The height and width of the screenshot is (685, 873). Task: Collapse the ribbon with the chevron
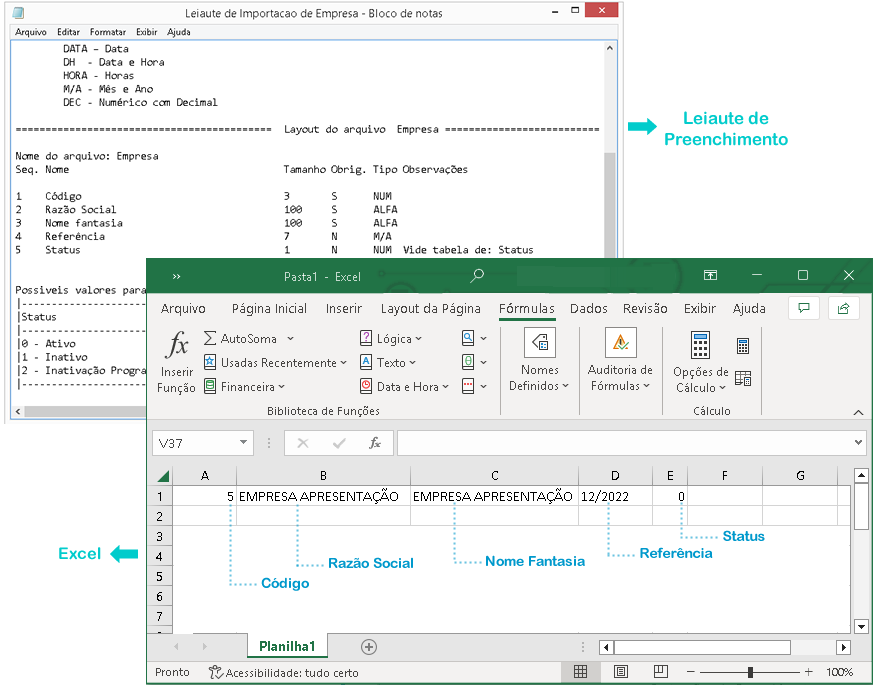click(x=857, y=412)
